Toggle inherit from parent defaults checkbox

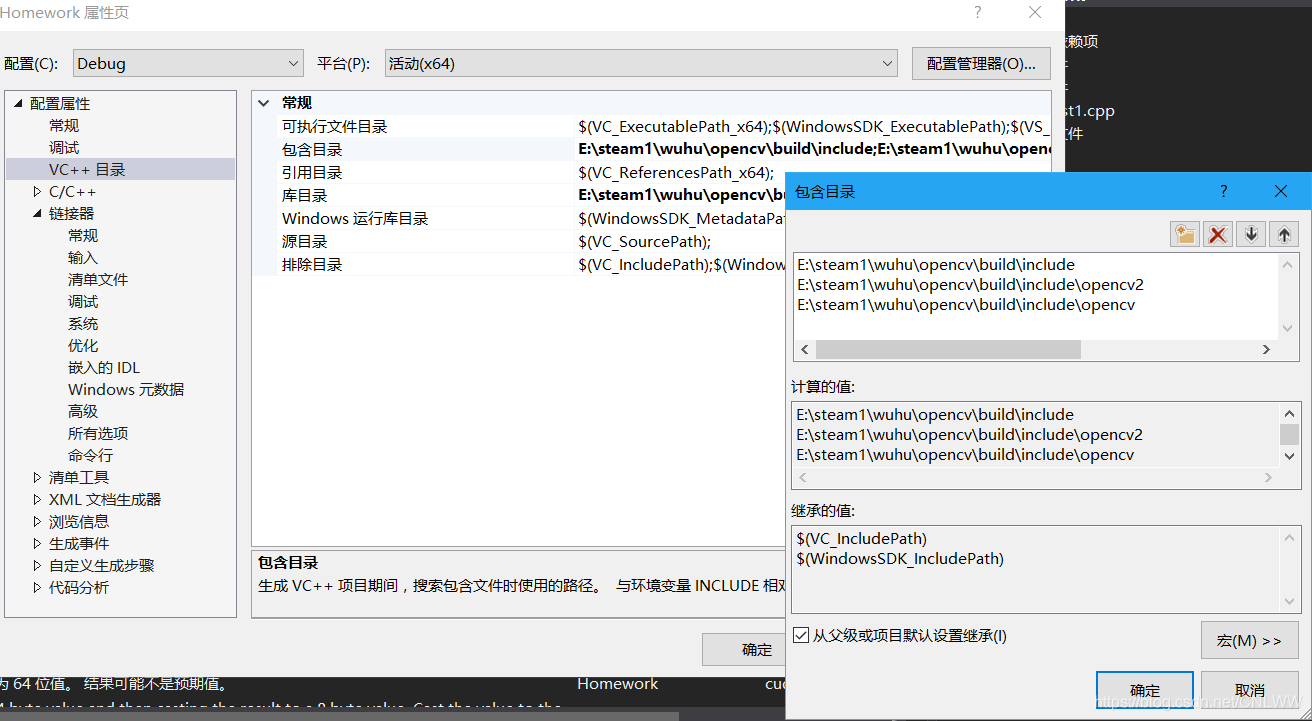pos(800,635)
